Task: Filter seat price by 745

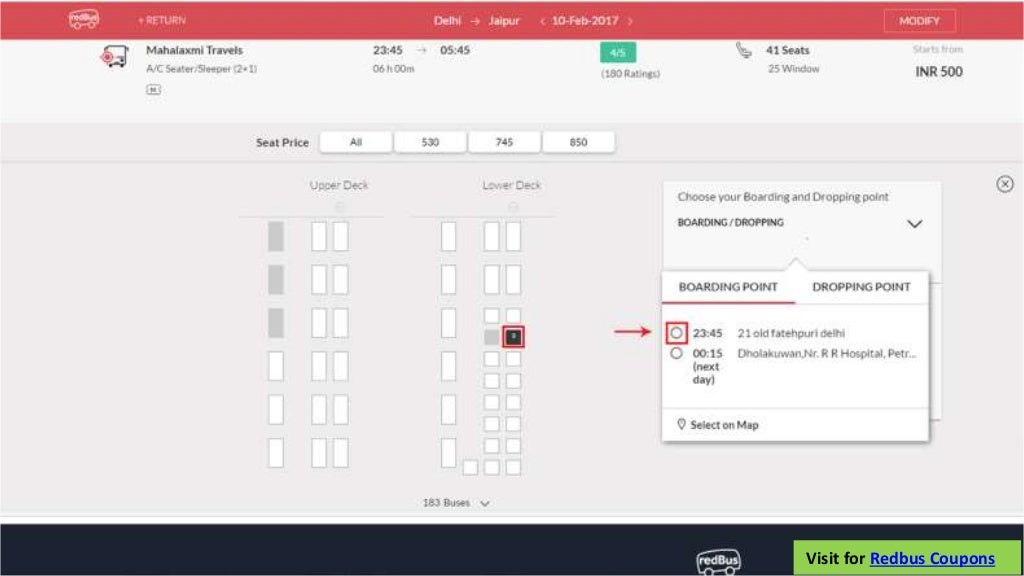Action: click(504, 142)
